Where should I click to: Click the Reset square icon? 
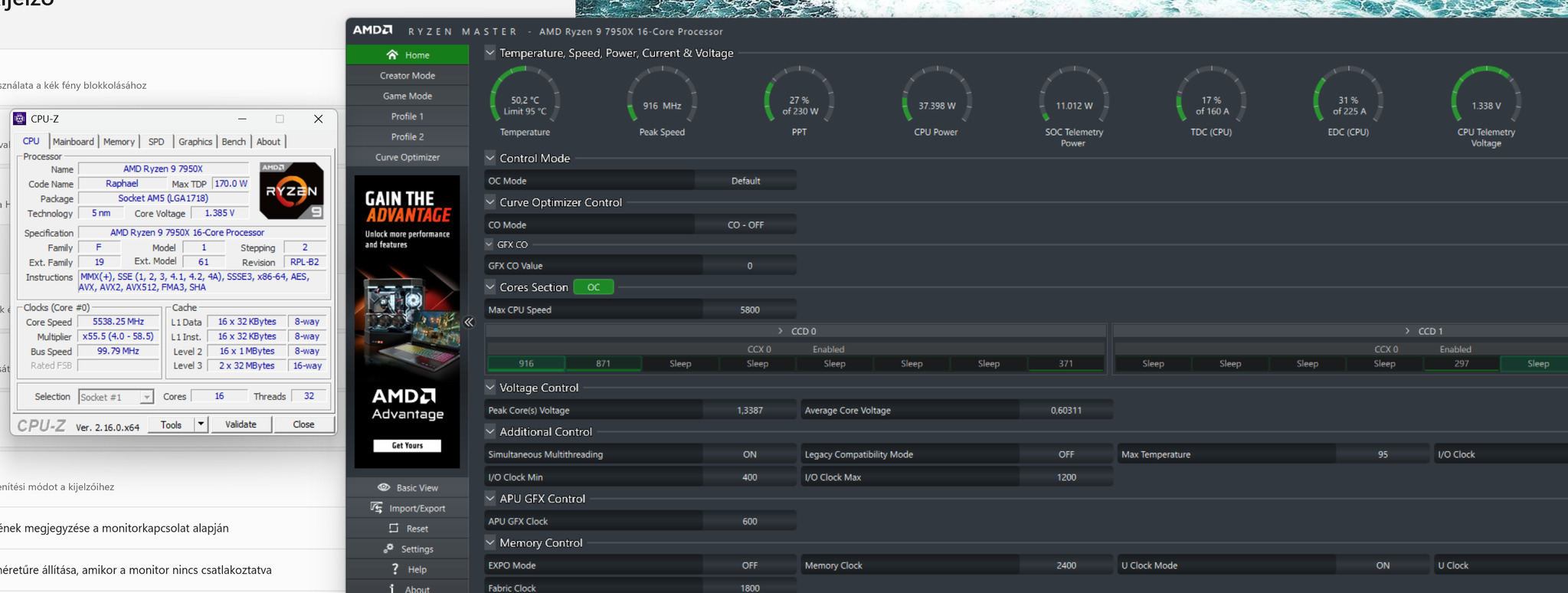pos(394,528)
